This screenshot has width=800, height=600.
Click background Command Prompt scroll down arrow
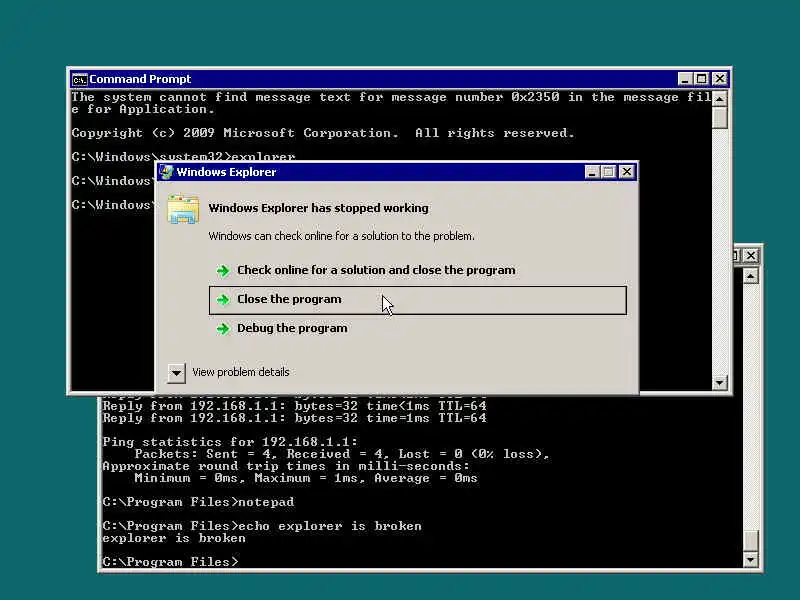[x=751, y=560]
